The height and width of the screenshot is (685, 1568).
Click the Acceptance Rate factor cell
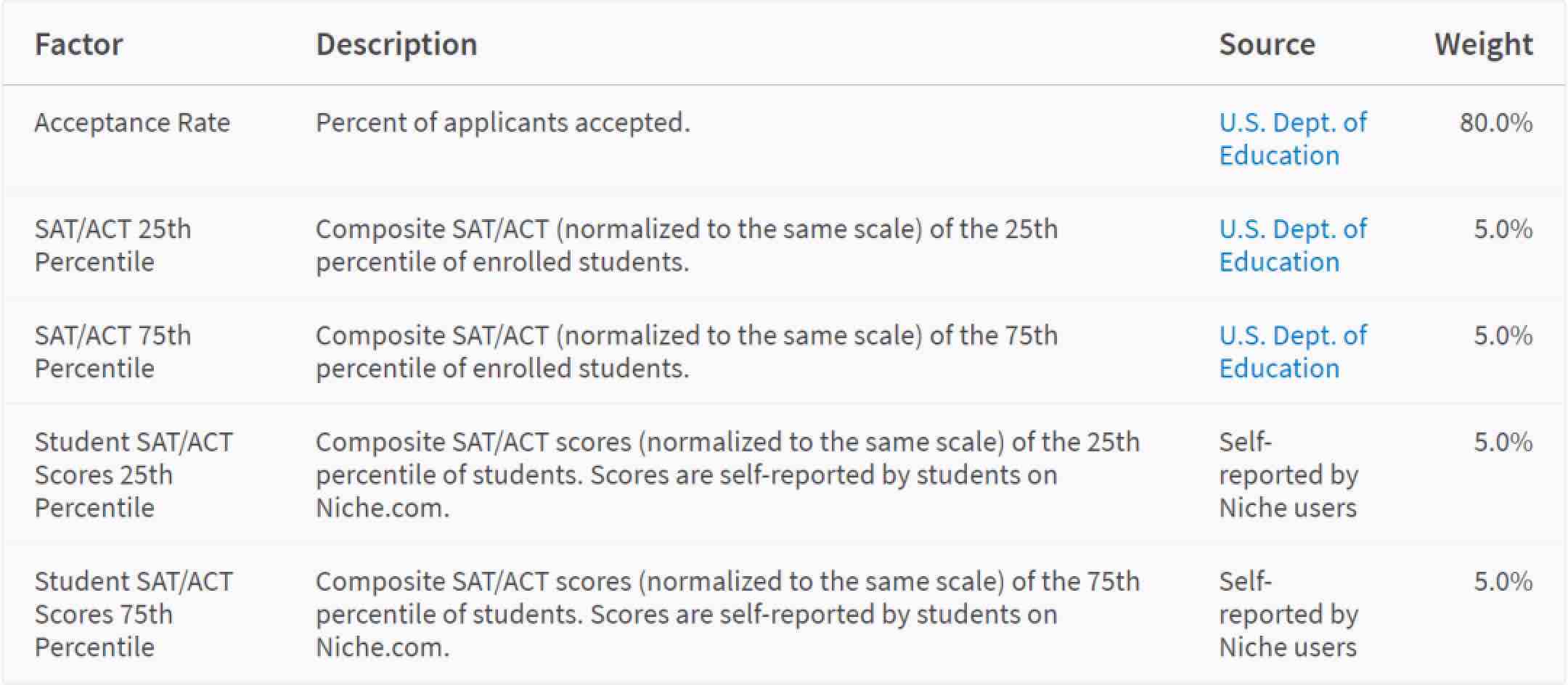click(x=132, y=123)
